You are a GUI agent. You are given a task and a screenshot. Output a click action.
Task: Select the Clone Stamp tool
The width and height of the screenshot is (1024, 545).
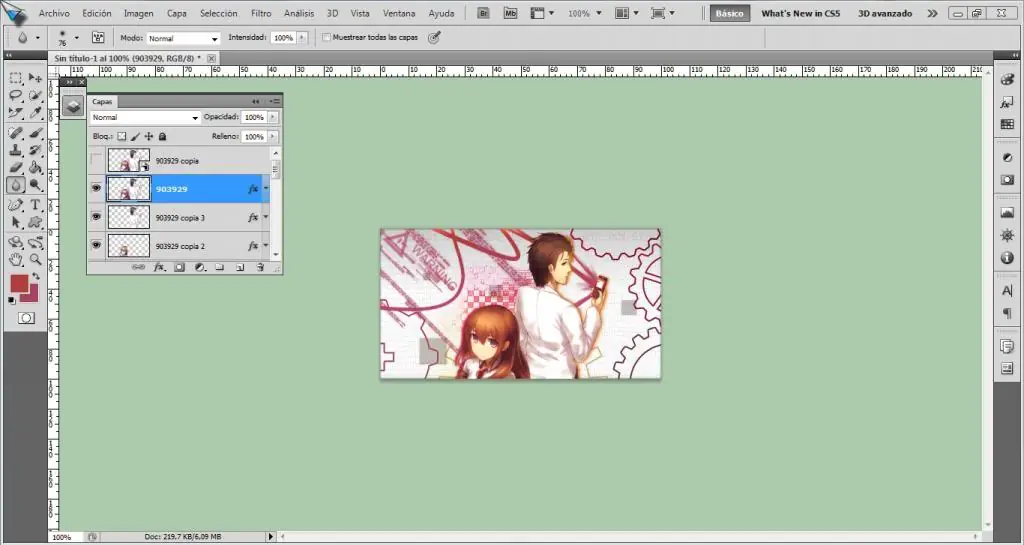click(16, 151)
